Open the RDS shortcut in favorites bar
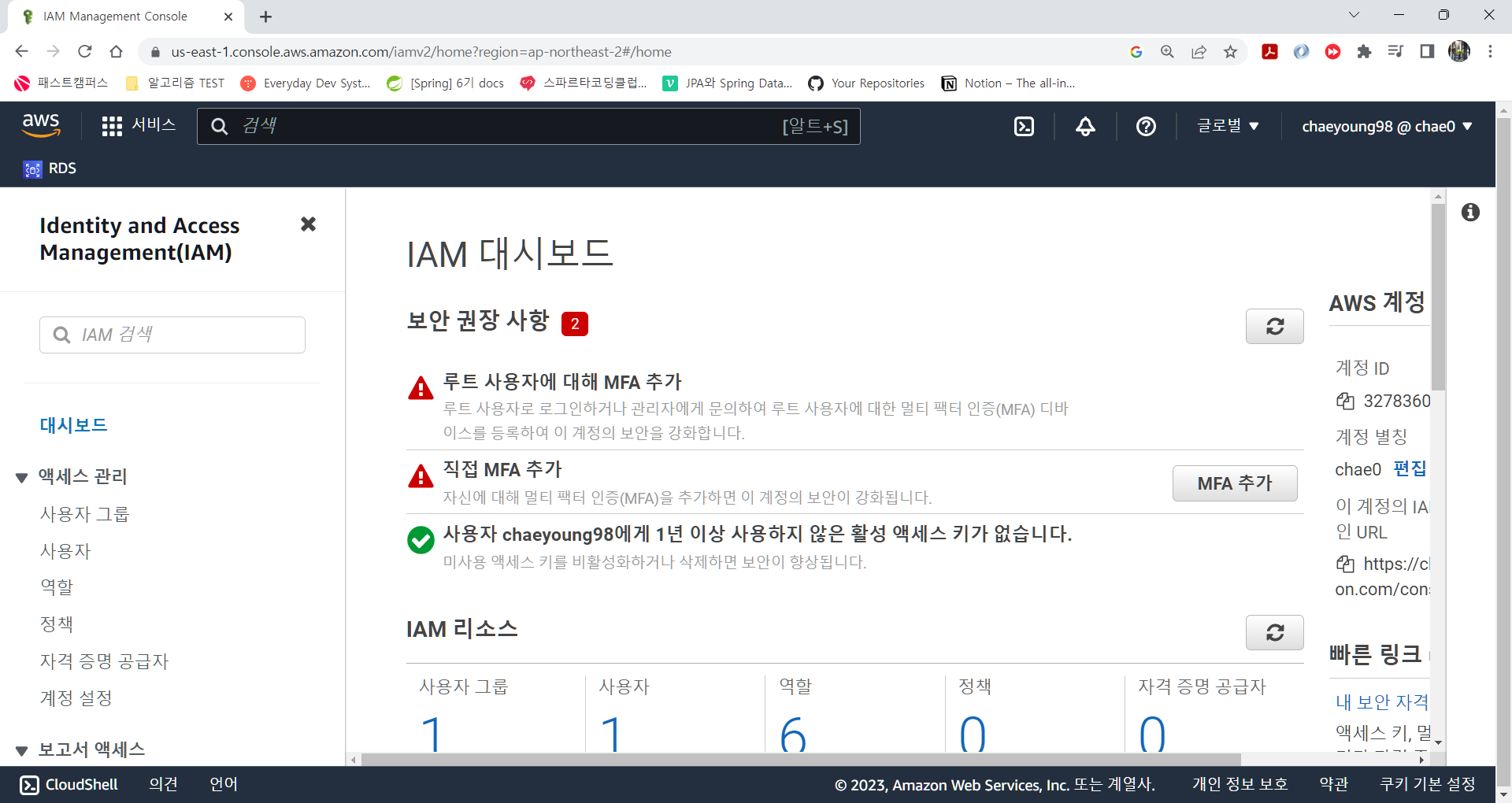The width and height of the screenshot is (1512, 803). (x=50, y=168)
